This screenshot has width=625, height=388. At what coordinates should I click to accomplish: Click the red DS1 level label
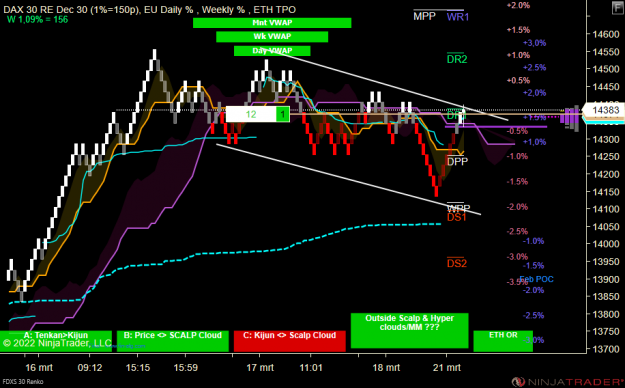click(x=456, y=217)
